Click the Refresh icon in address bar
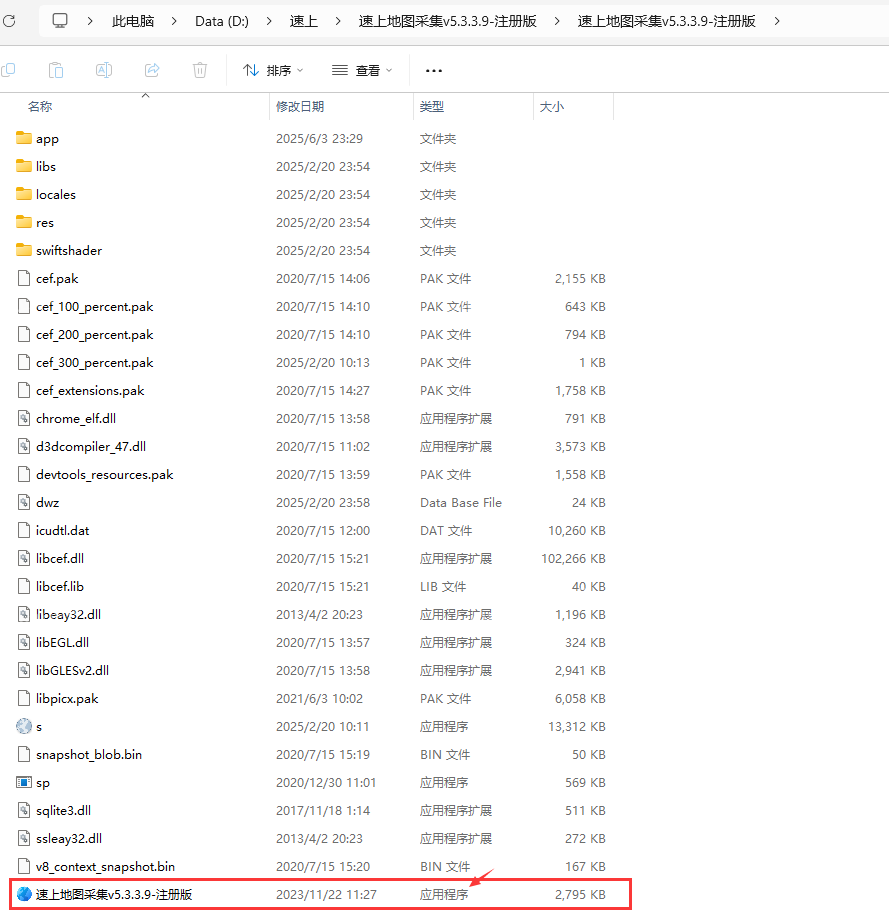Viewport: 889px width, 911px height. (9, 21)
